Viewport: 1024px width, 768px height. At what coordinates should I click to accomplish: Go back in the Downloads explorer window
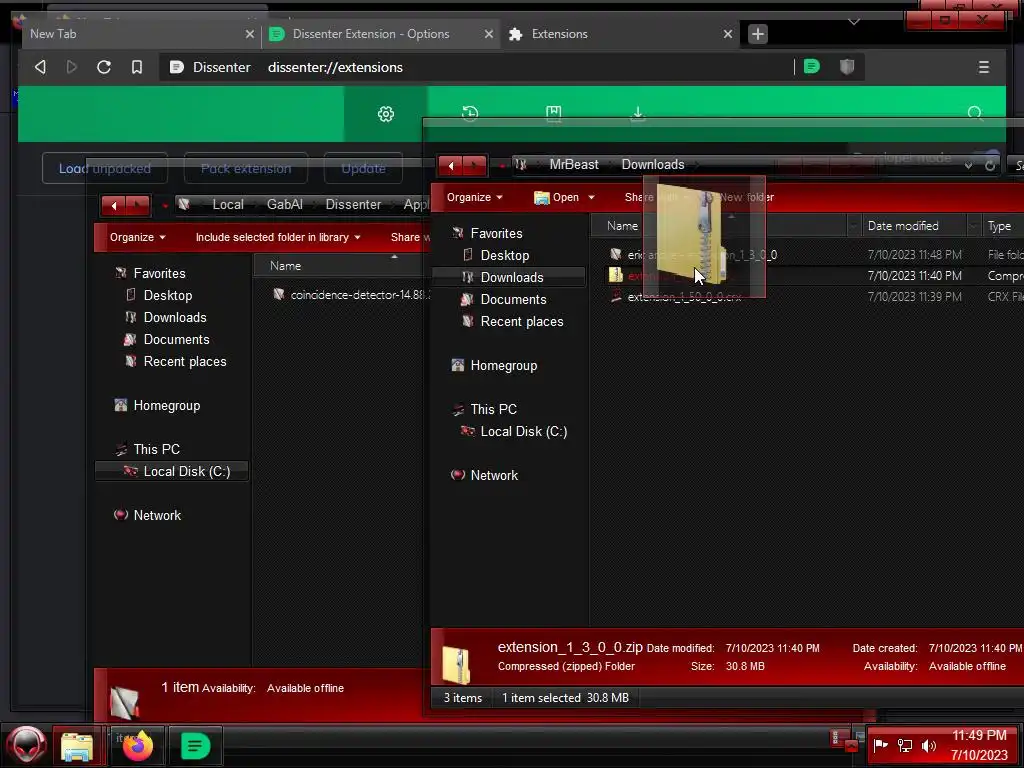pyautogui.click(x=451, y=165)
